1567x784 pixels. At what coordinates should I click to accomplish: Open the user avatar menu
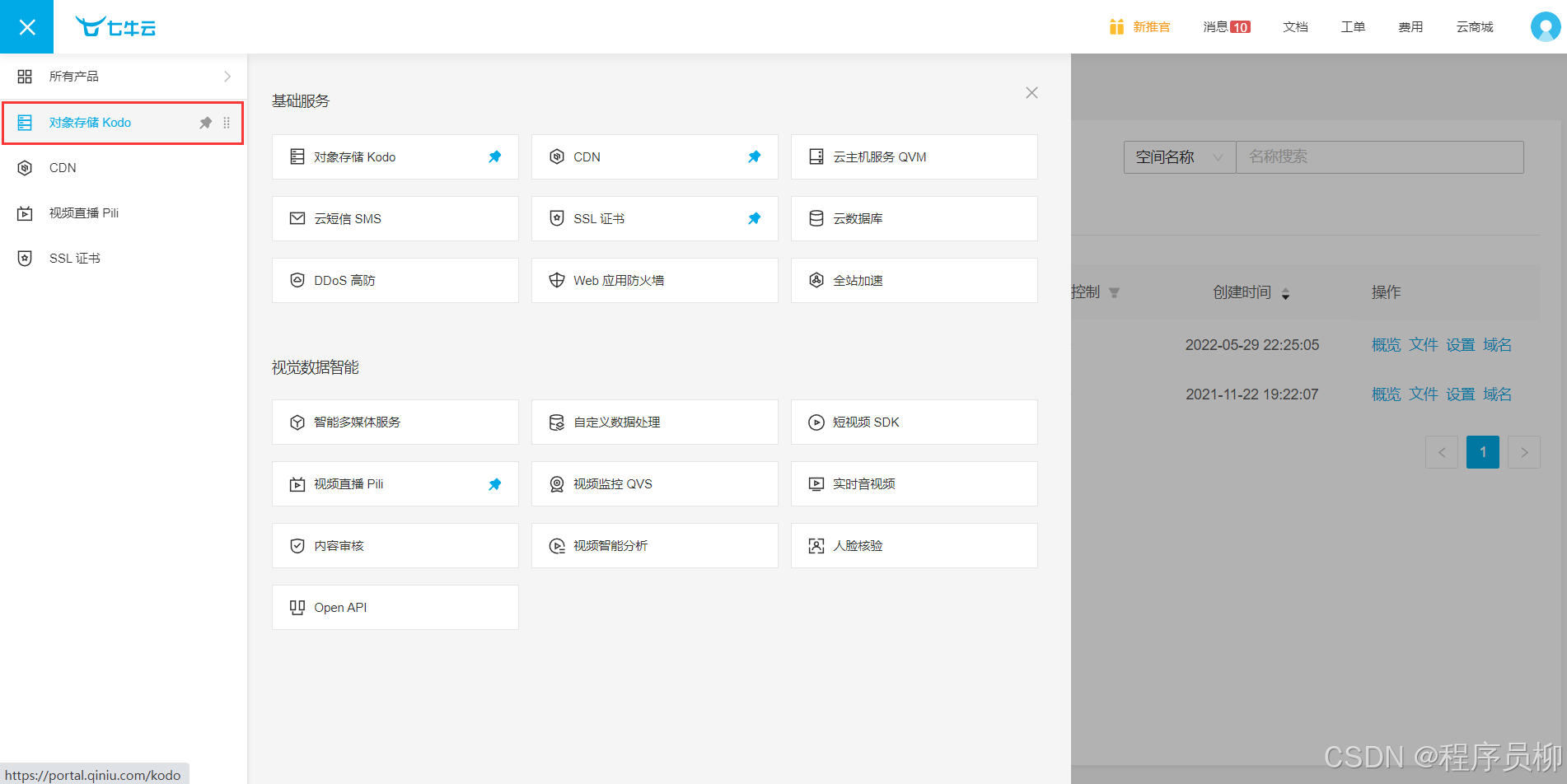pyautogui.click(x=1545, y=27)
